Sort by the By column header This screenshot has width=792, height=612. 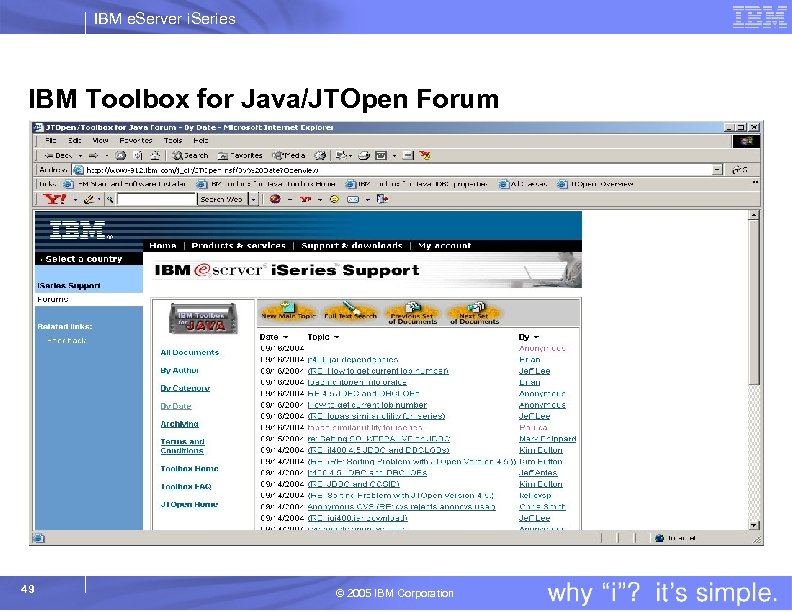click(x=528, y=337)
